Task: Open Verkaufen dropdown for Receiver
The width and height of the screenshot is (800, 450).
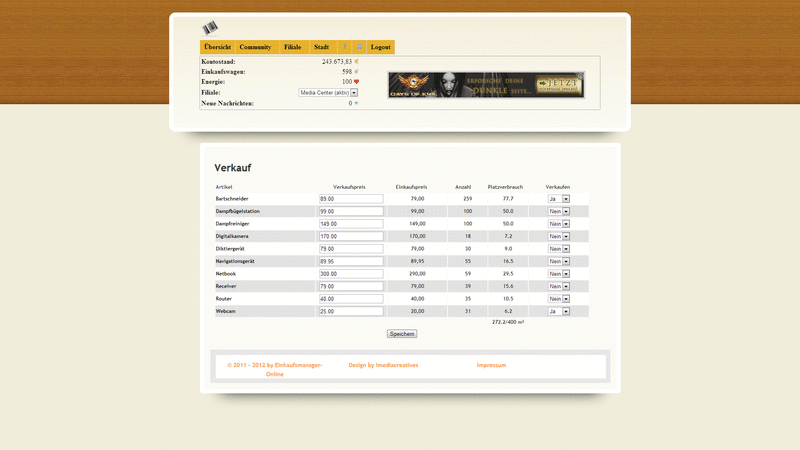Action: tap(559, 286)
